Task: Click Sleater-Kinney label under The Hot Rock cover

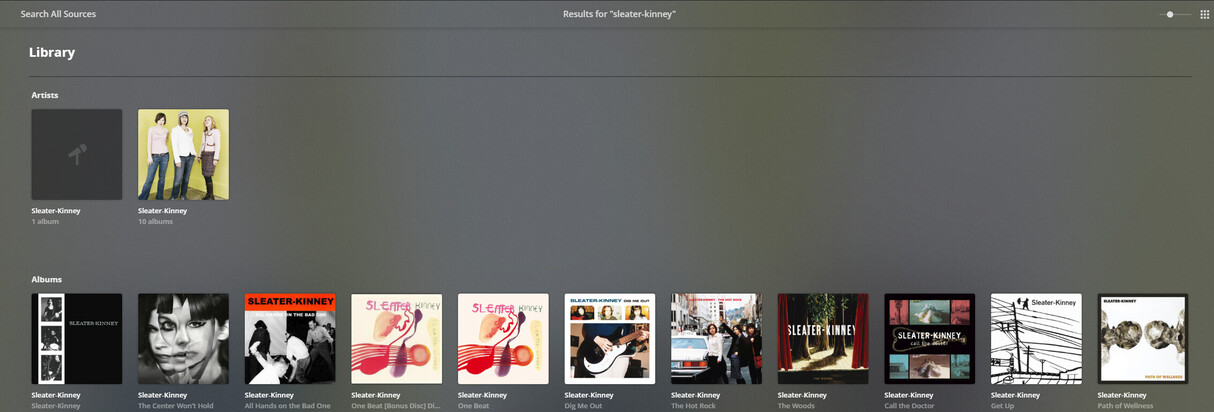Action: pyautogui.click(x=696, y=395)
